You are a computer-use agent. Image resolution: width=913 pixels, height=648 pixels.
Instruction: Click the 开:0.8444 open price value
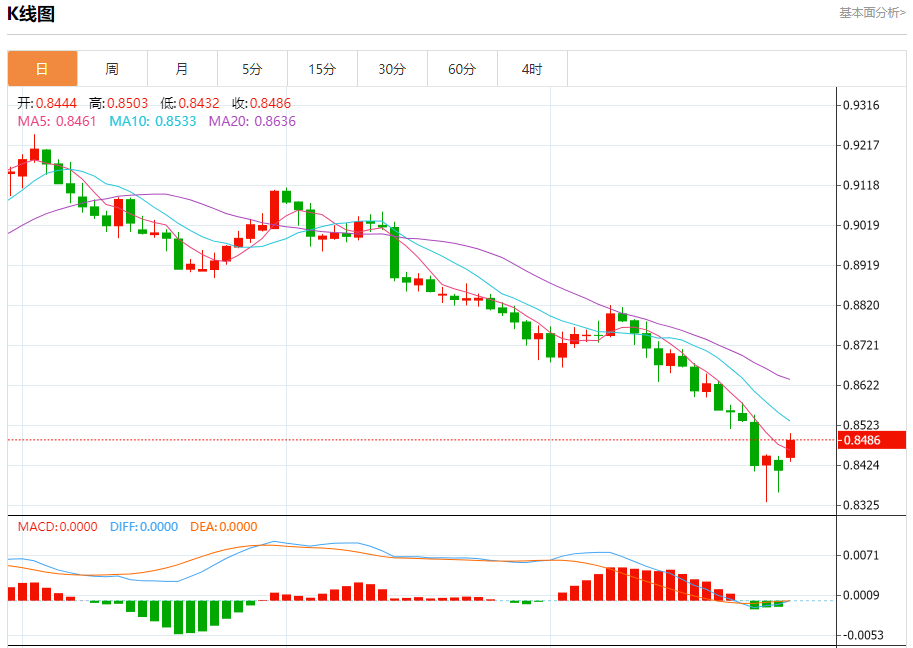pyautogui.click(x=47, y=103)
